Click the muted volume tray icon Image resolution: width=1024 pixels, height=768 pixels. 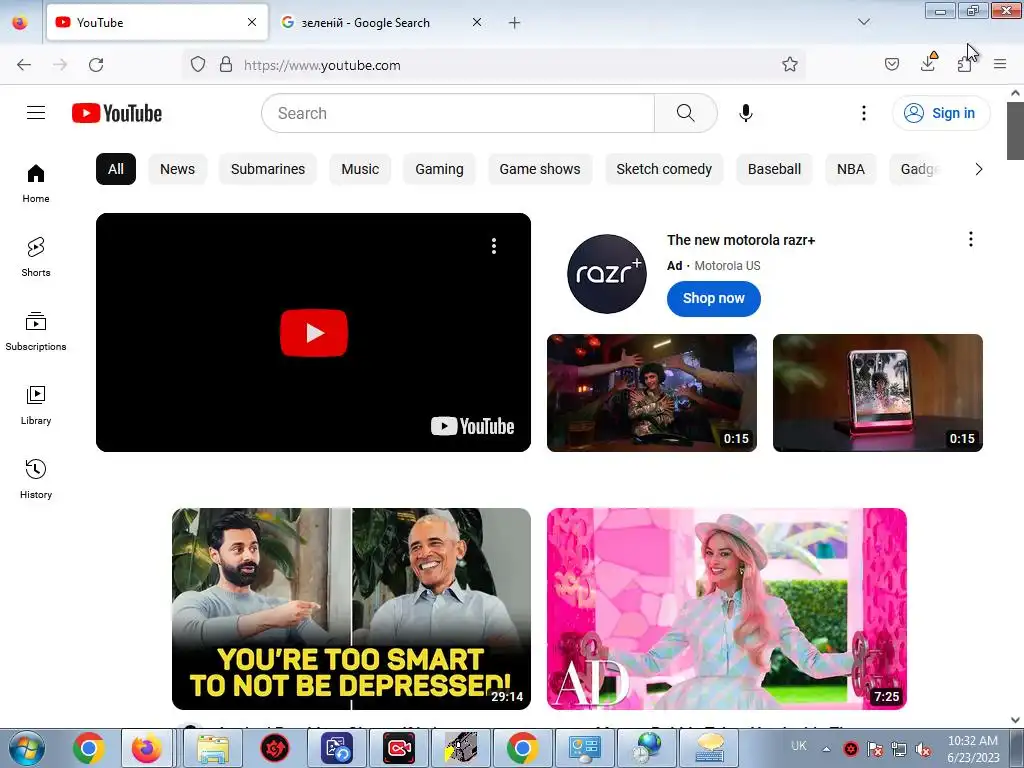923,749
